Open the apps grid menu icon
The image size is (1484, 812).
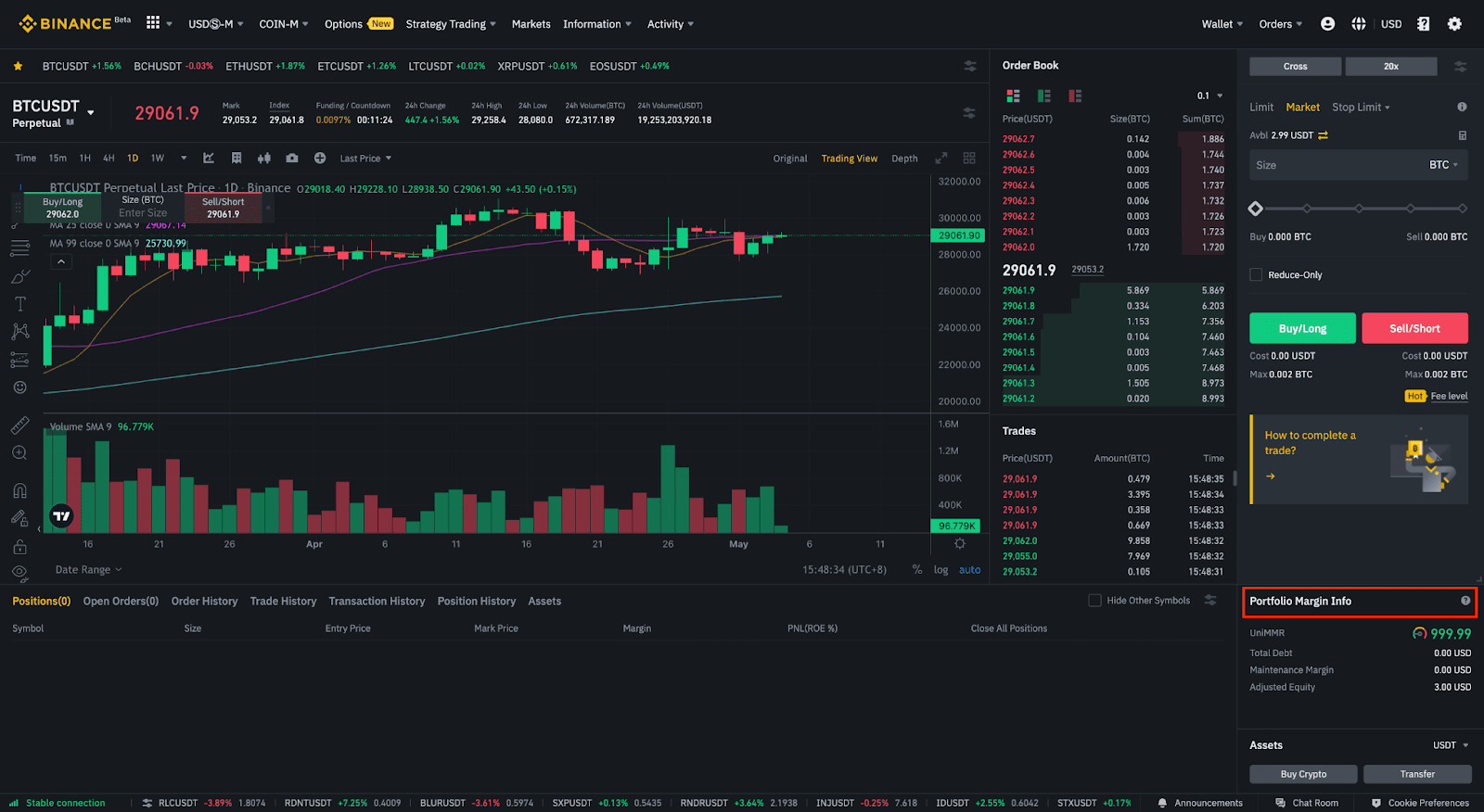click(x=153, y=22)
